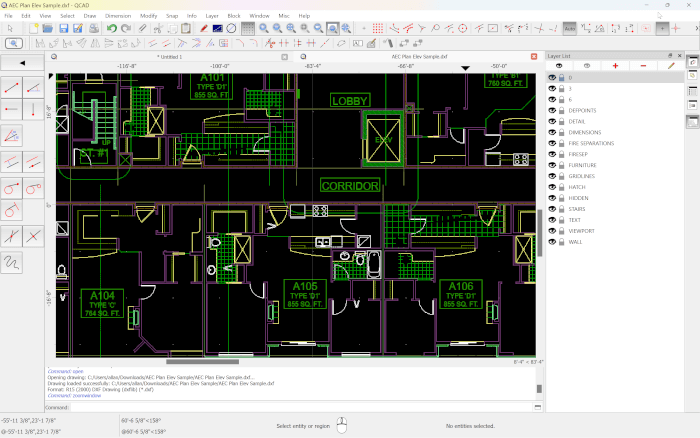700x438 pixels.
Task: Open the Snap menu
Action: [x=172, y=16]
